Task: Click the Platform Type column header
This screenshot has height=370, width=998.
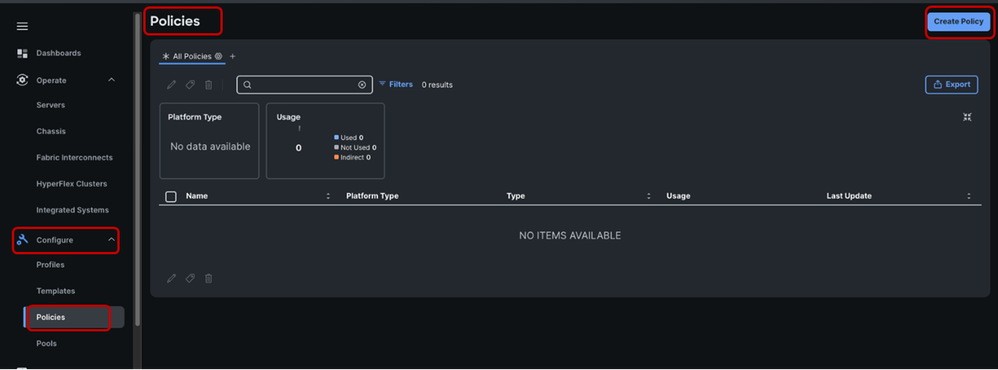Action: click(372, 196)
